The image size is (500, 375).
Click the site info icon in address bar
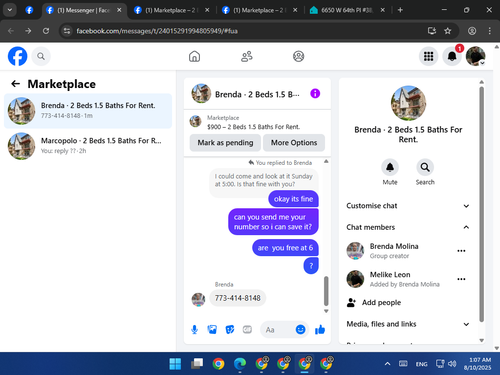pyautogui.click(x=67, y=31)
